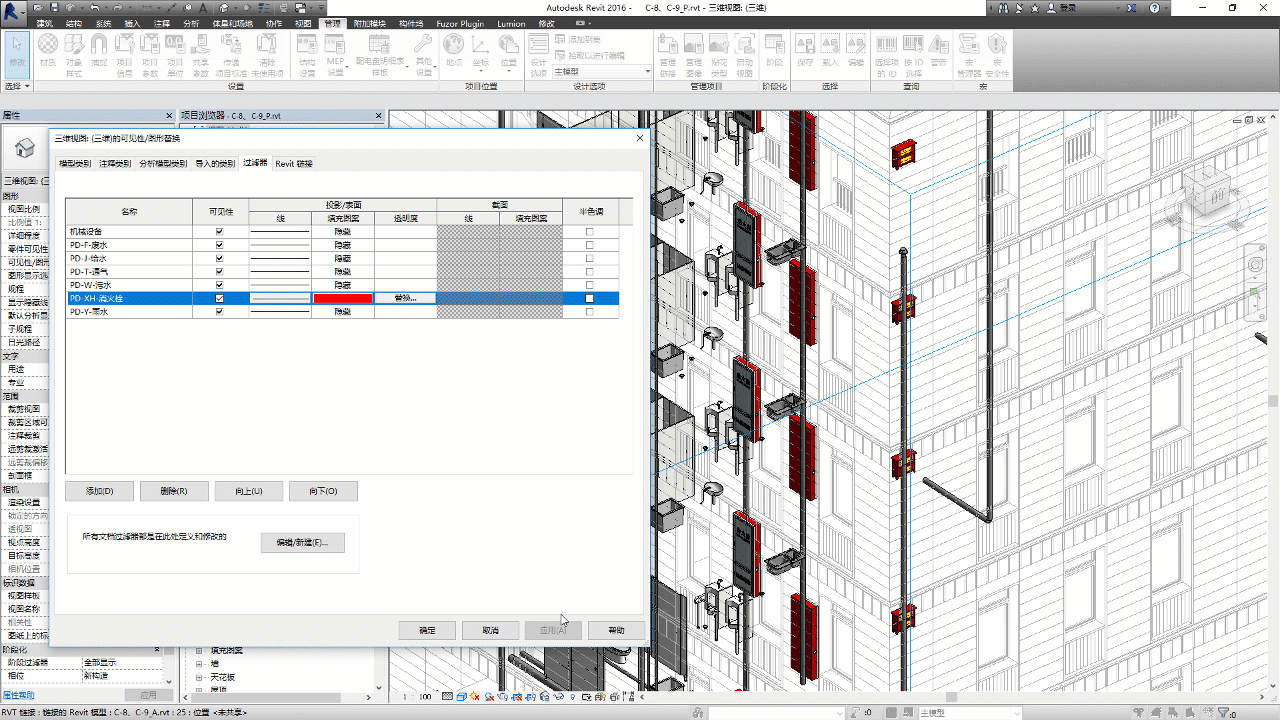Click the navigation wheel icon in 3D view
Screen dimensions: 1280x720
1254,263
